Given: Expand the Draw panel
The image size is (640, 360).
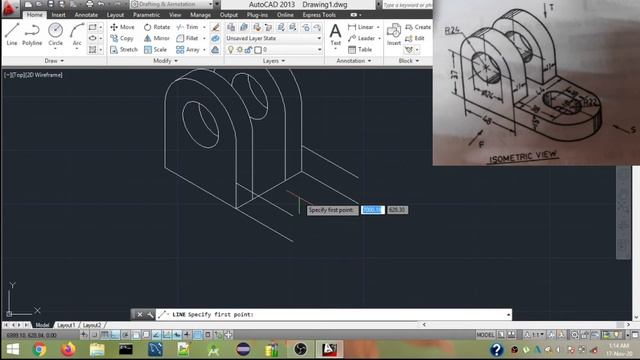Looking at the screenshot, I should click(54, 60).
